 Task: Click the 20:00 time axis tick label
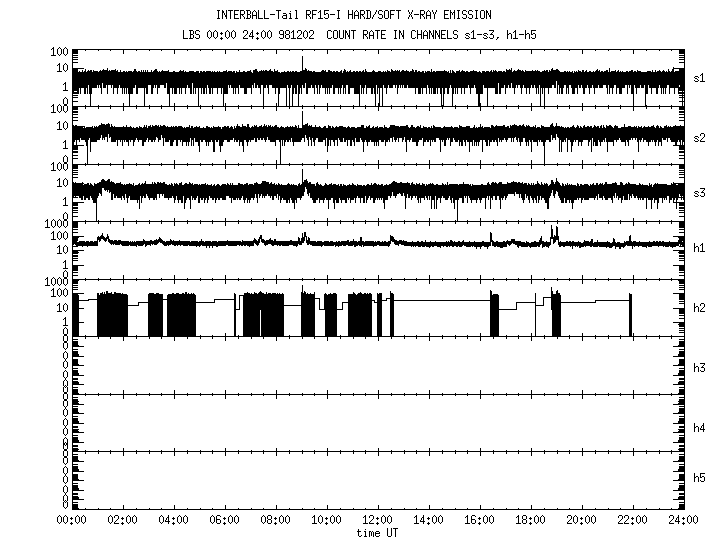point(581,521)
